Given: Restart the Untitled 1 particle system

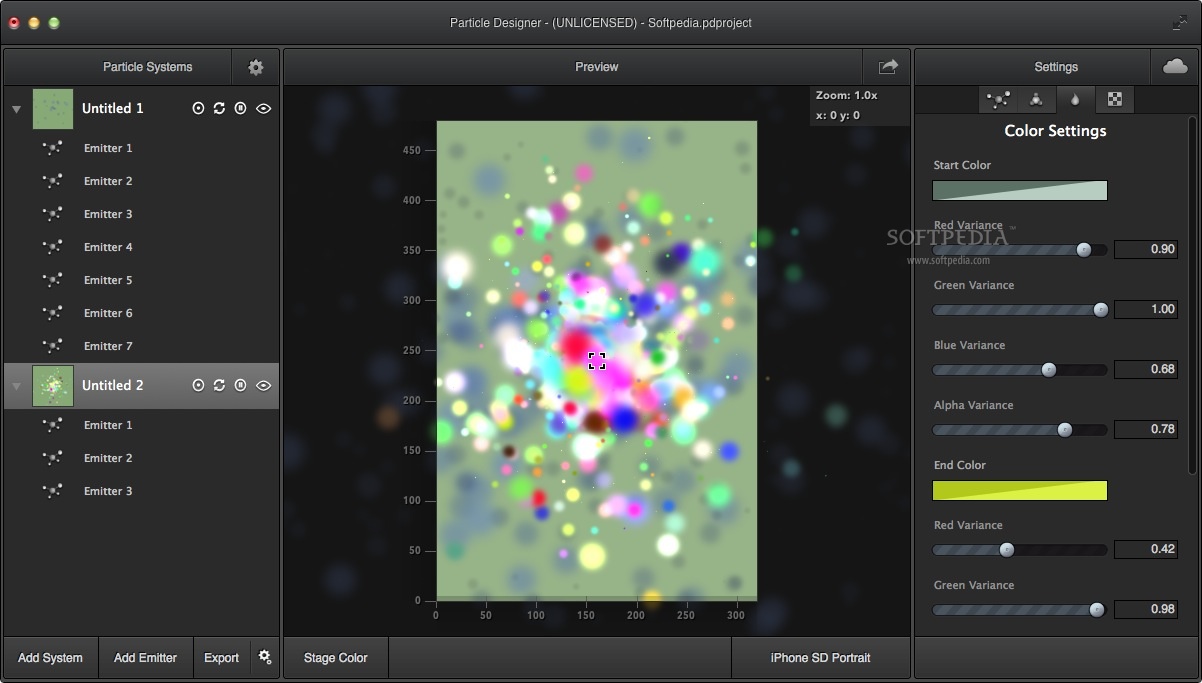Looking at the screenshot, I should [x=219, y=108].
